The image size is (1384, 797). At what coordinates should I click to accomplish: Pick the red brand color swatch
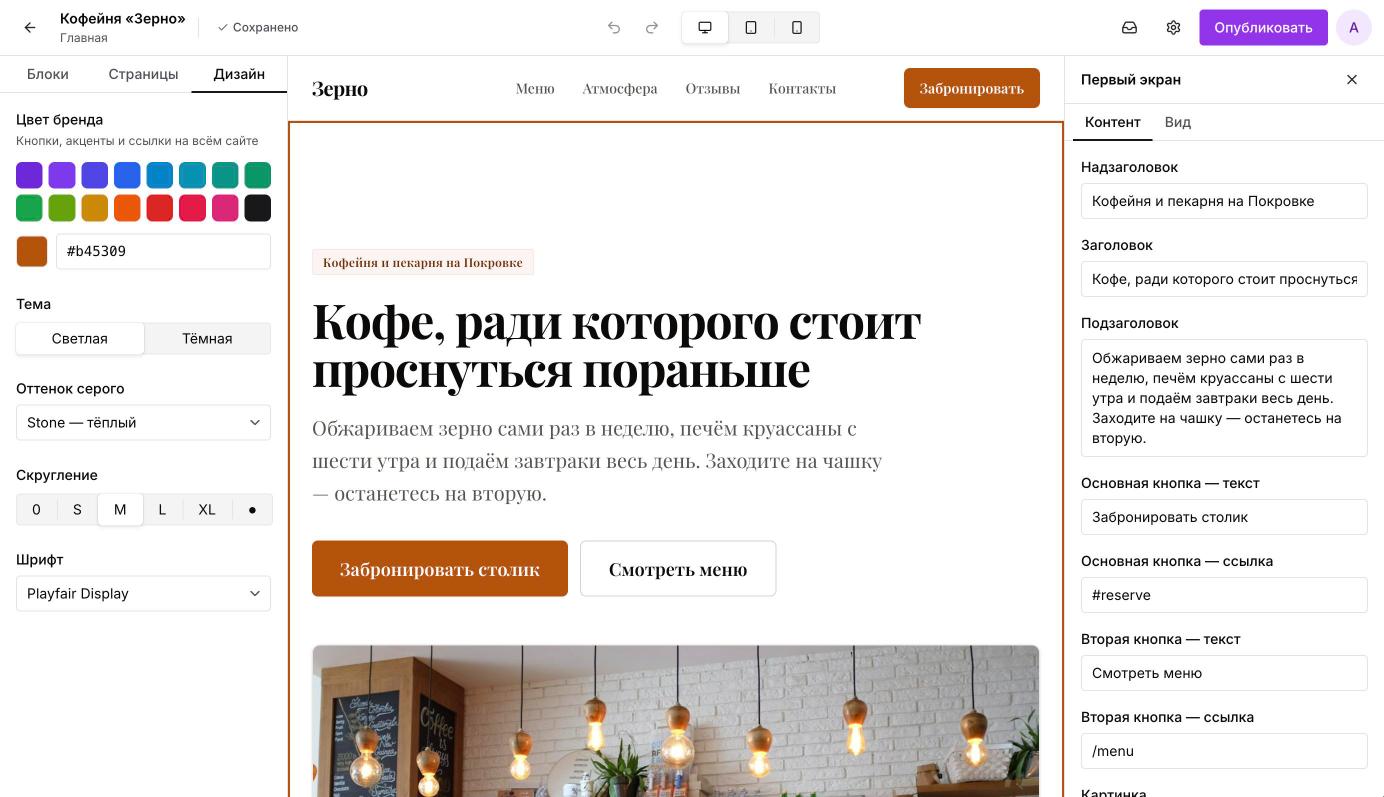(x=160, y=208)
